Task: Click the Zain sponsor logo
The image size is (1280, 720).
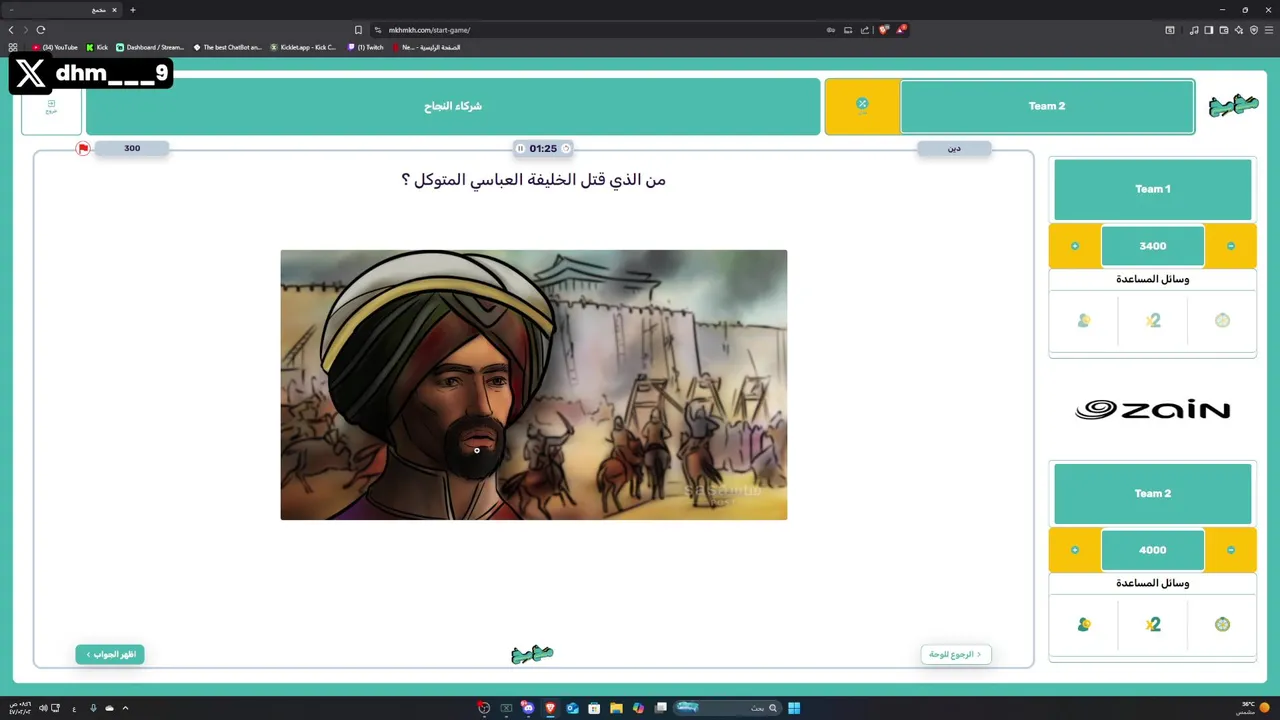Action: point(1153,410)
